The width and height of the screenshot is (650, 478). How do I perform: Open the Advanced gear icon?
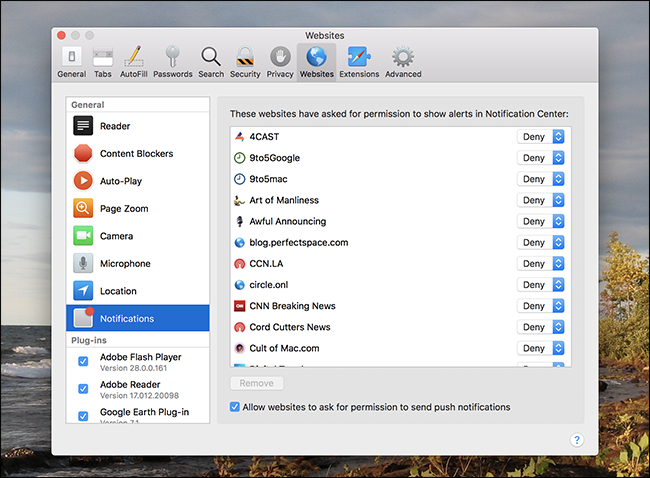click(403, 57)
